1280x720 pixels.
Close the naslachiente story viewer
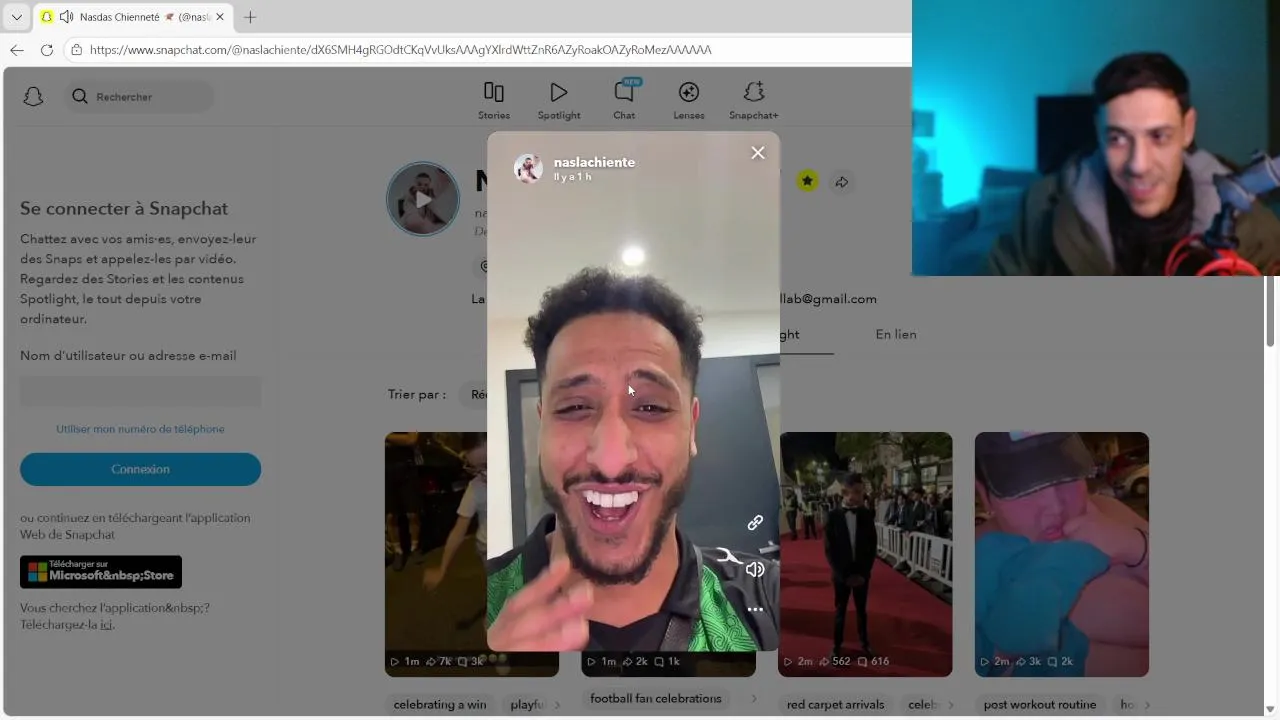[x=758, y=153]
